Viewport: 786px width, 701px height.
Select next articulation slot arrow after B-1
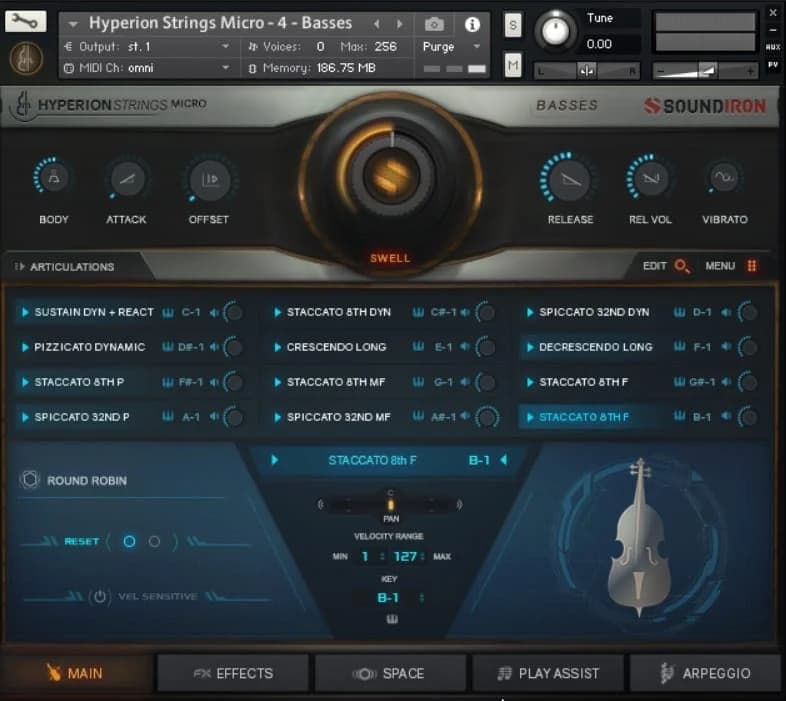click(504, 460)
